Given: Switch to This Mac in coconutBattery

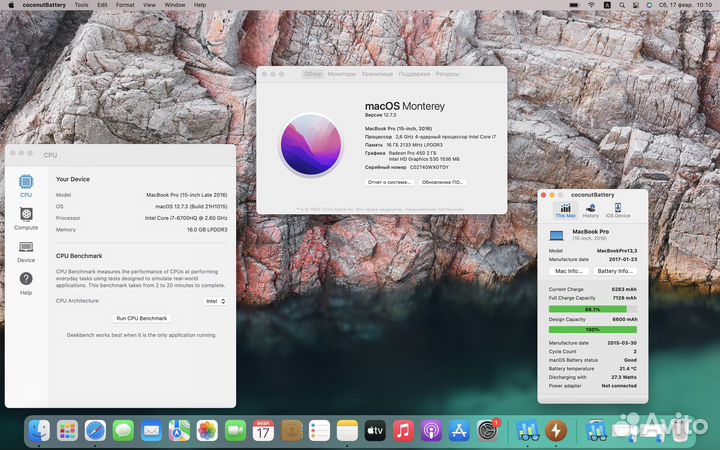Looking at the screenshot, I should (565, 211).
